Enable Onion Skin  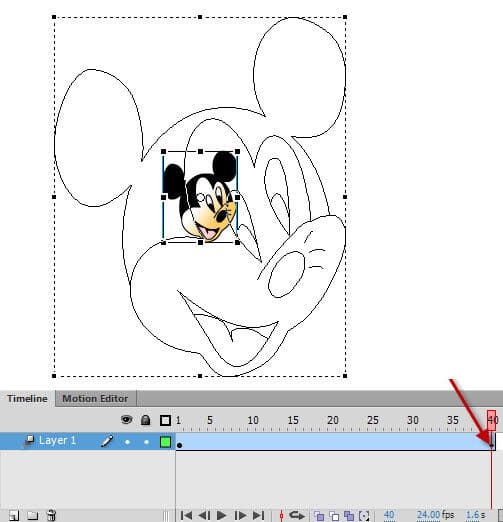click(x=319, y=516)
